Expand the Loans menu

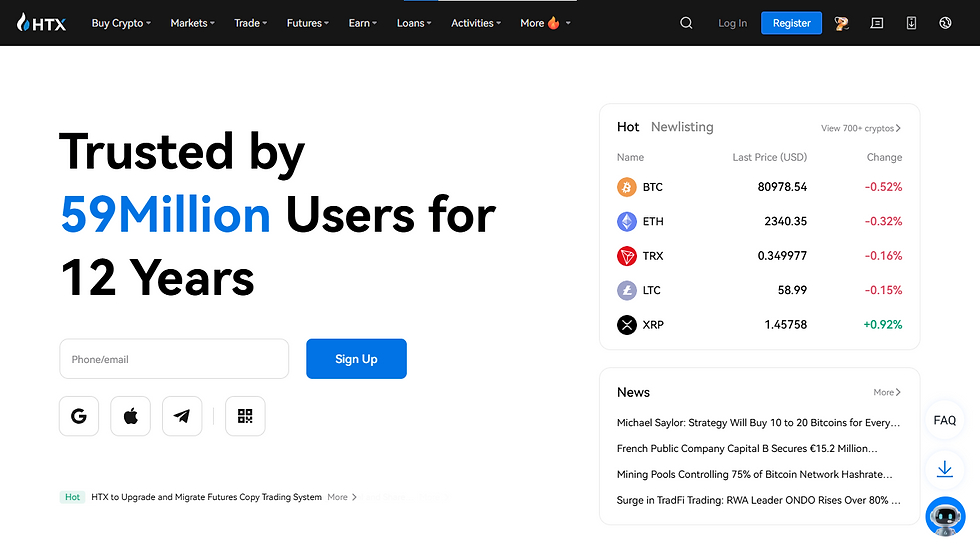click(x=414, y=23)
